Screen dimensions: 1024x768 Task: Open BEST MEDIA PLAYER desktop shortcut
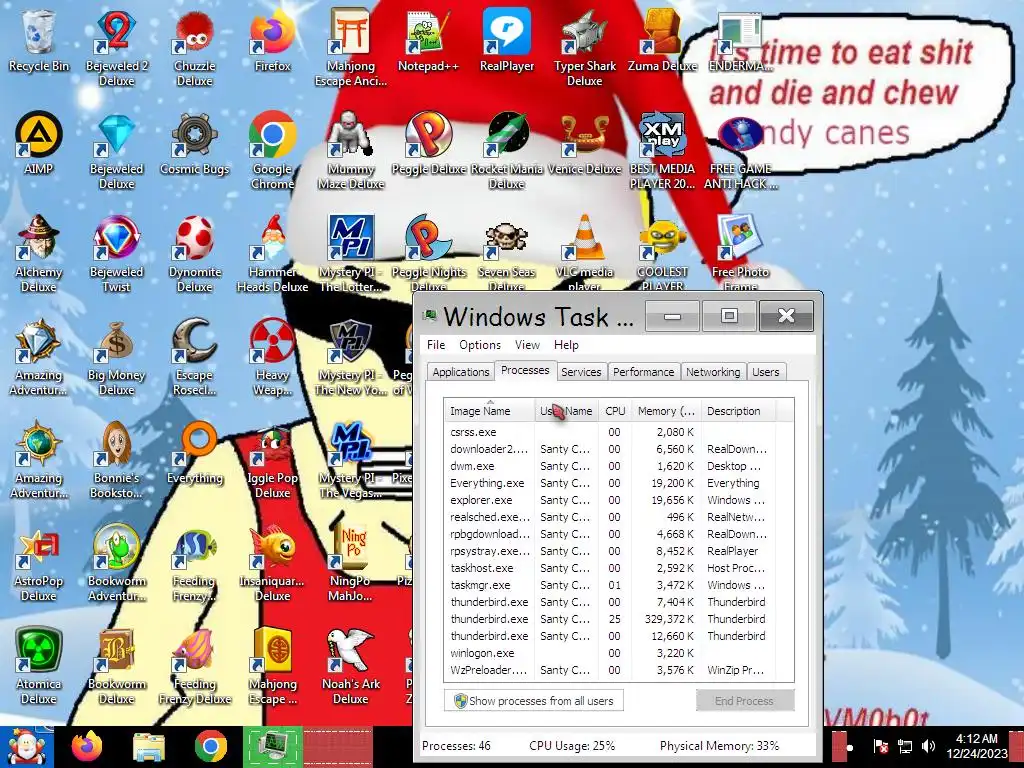(x=662, y=152)
